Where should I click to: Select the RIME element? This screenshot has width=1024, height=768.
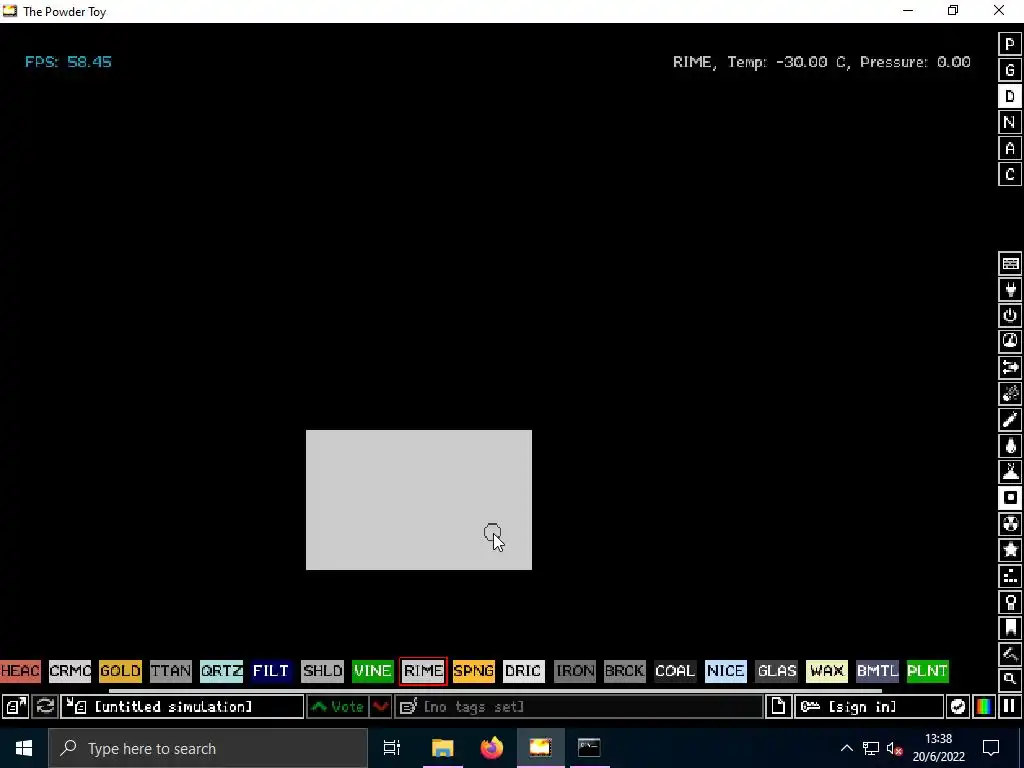[423, 671]
